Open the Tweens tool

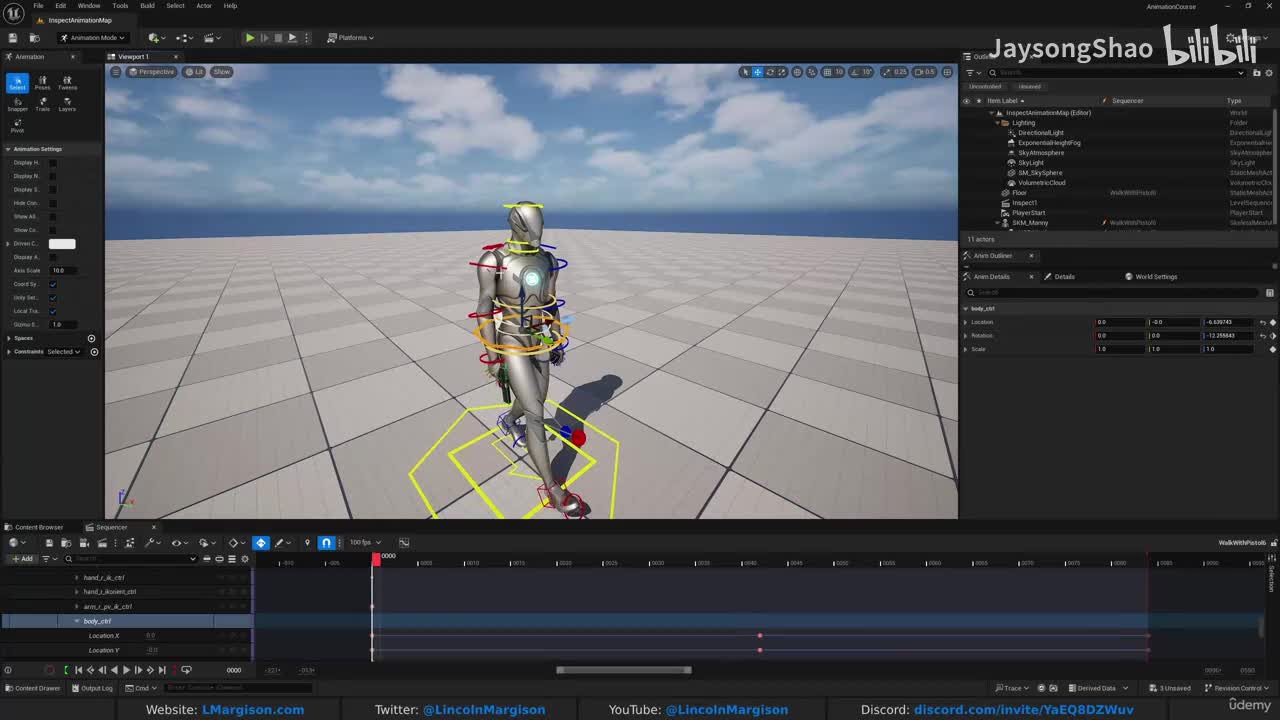[67, 83]
